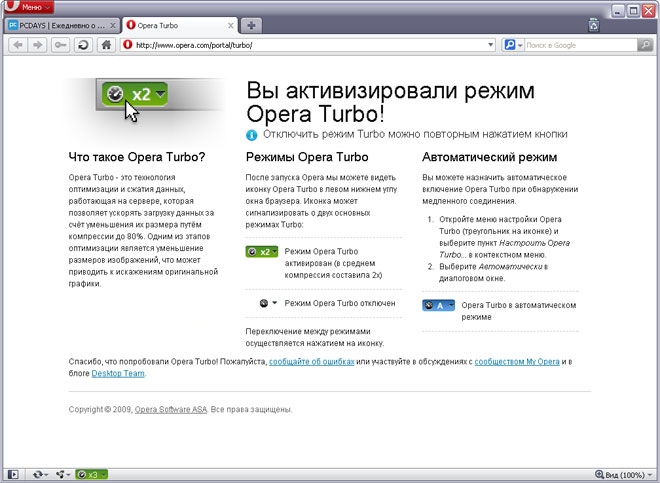Close the PCDAYS tab
Image resolution: width=660 pixels, height=483 pixels.
click(113, 26)
